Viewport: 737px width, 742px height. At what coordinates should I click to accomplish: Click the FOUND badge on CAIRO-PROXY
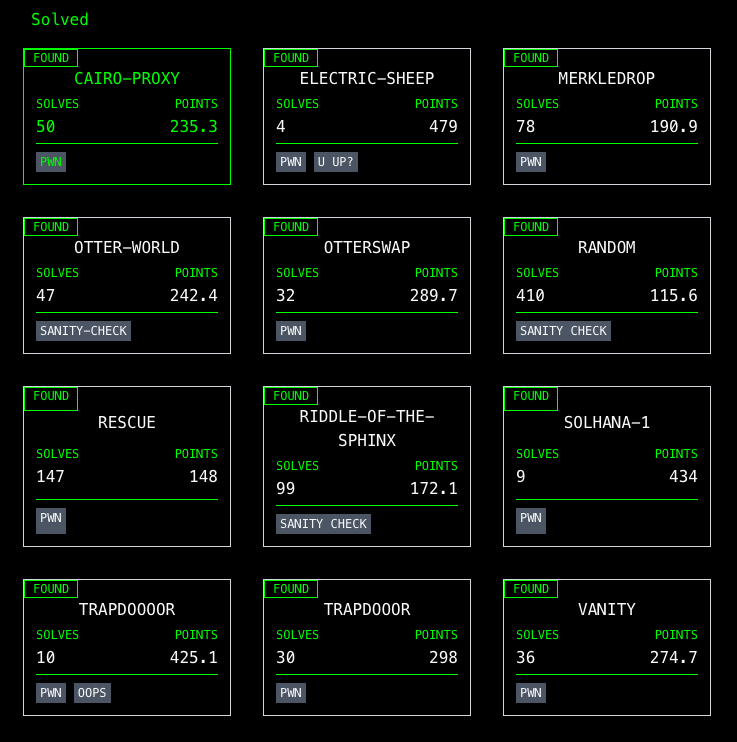click(x=51, y=58)
